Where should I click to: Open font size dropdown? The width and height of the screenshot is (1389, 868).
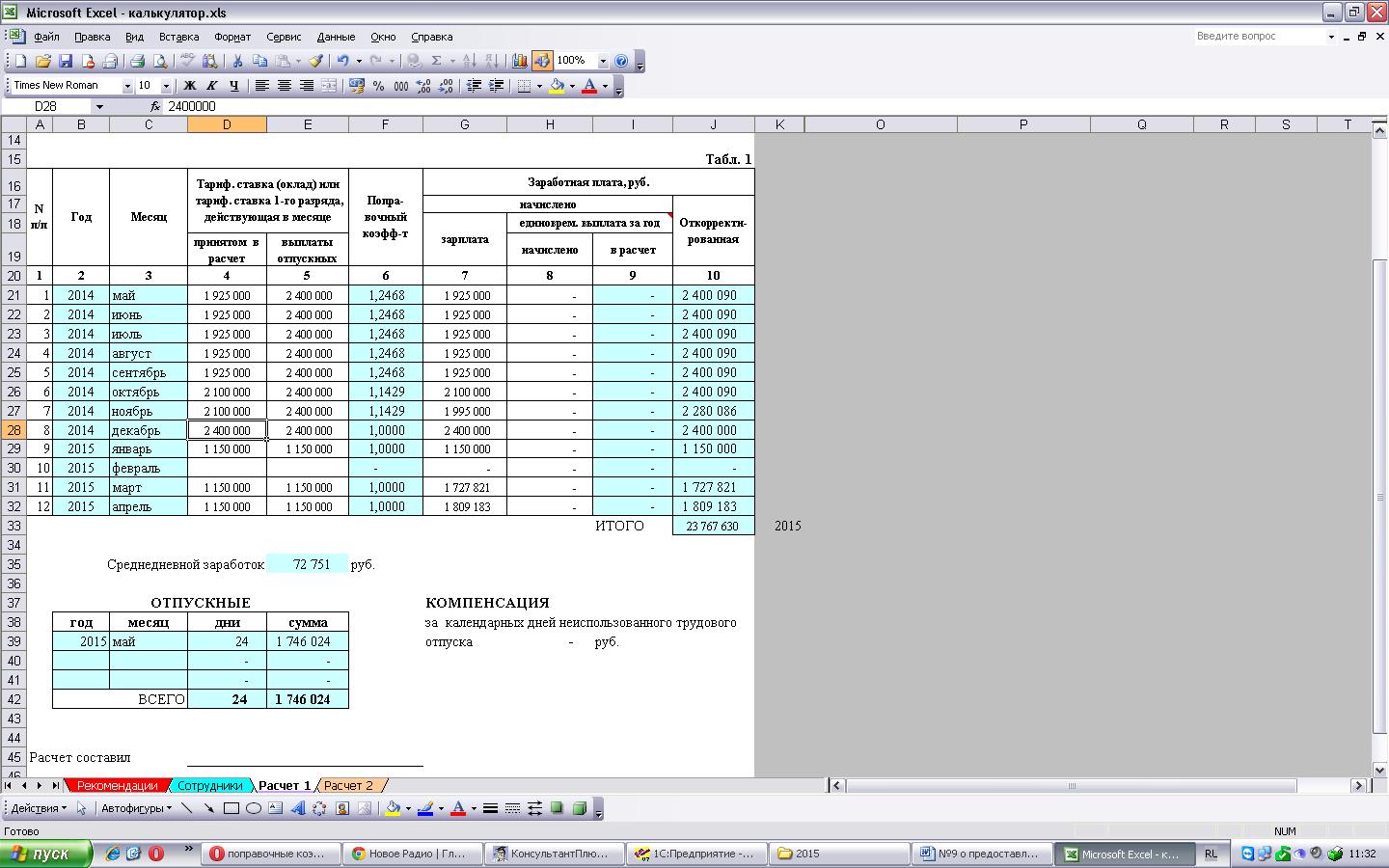tap(166, 86)
